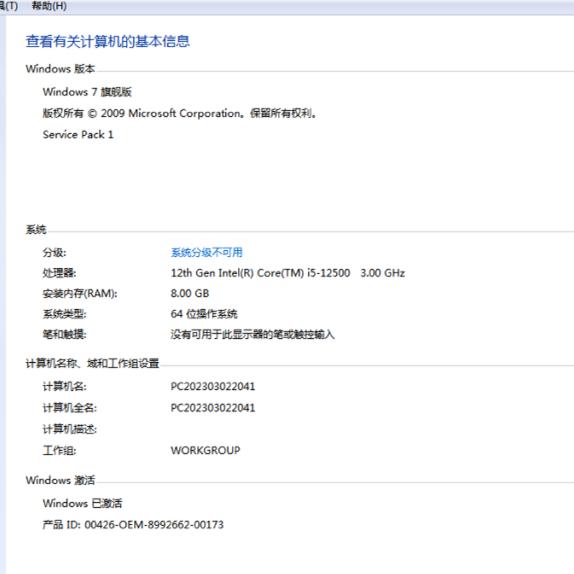Click the 计算机名称、域和工作组设置 section header
The image size is (574, 574).
[92, 363]
